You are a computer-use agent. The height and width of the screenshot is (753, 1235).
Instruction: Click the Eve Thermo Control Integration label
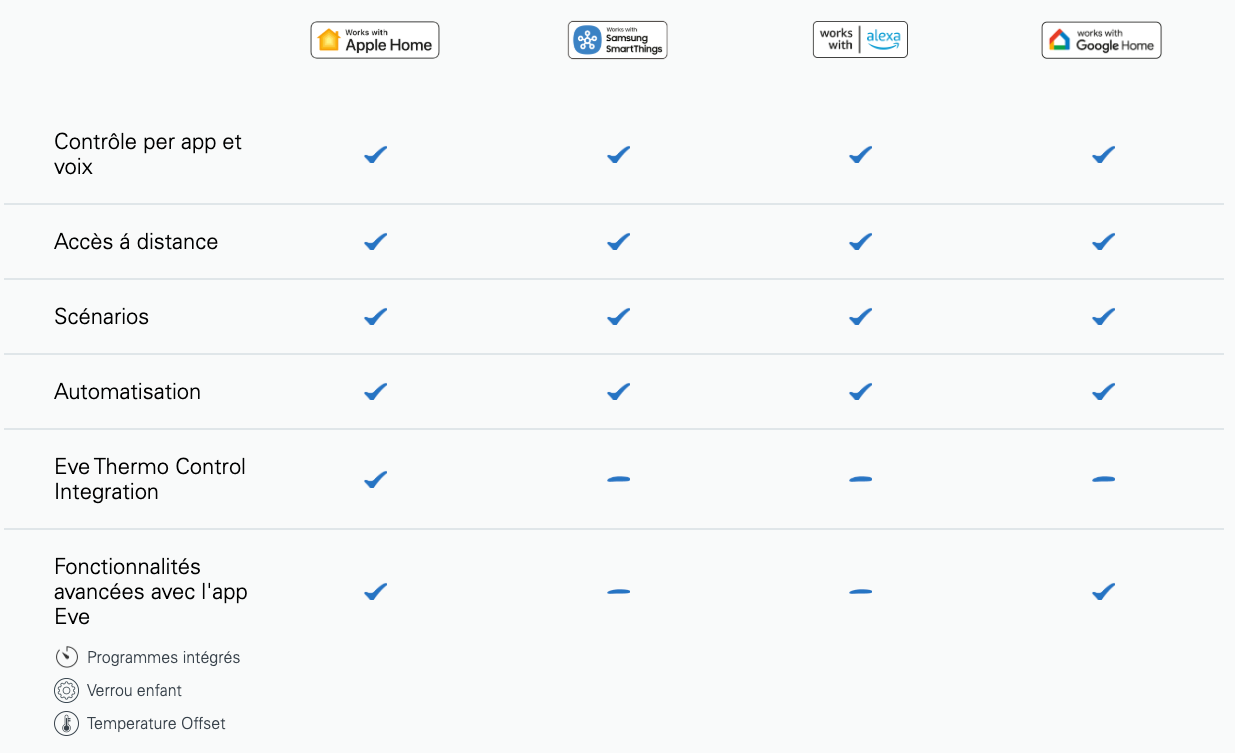[x=150, y=479]
